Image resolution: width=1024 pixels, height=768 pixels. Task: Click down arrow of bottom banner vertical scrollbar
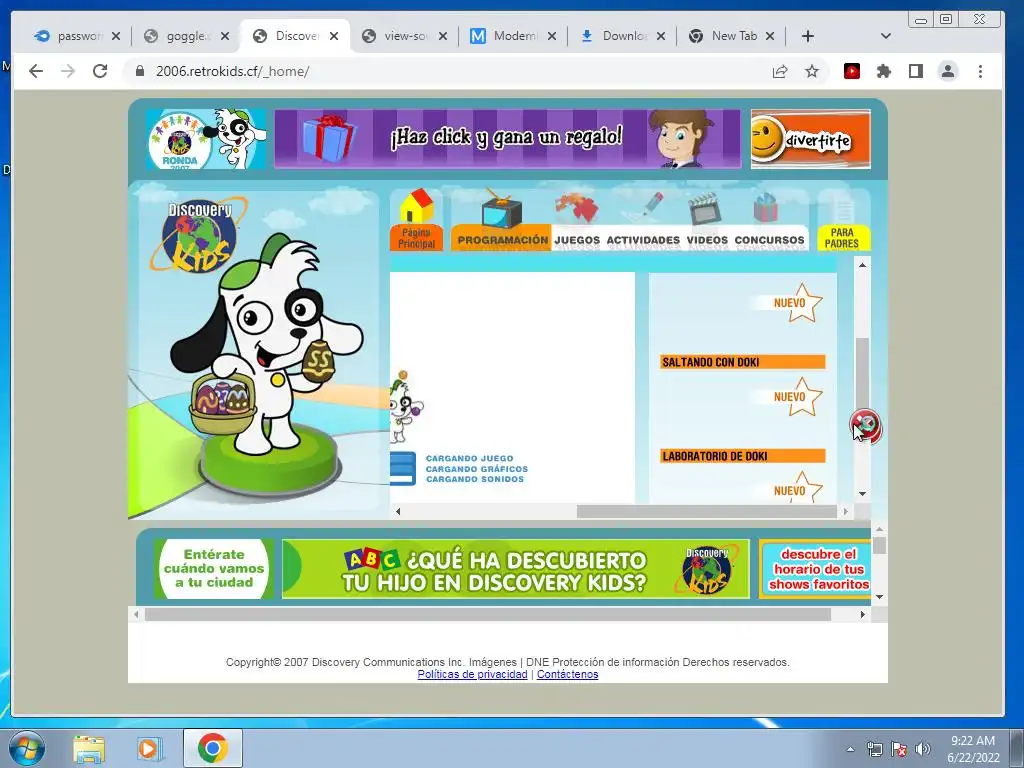click(x=880, y=597)
